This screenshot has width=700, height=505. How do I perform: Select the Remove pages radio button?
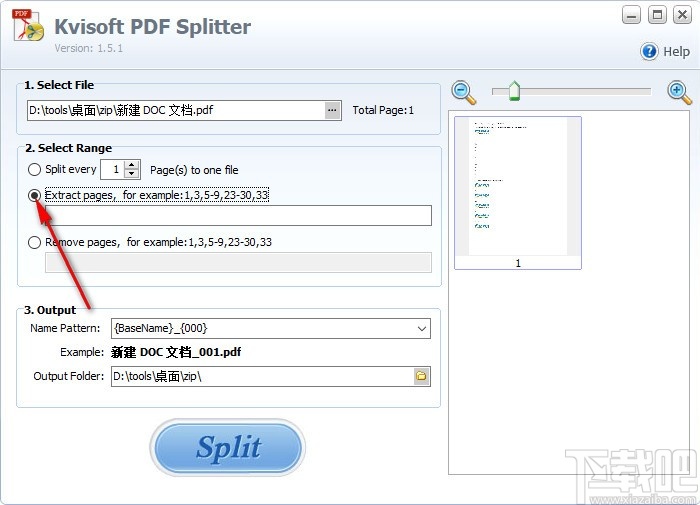click(34, 242)
